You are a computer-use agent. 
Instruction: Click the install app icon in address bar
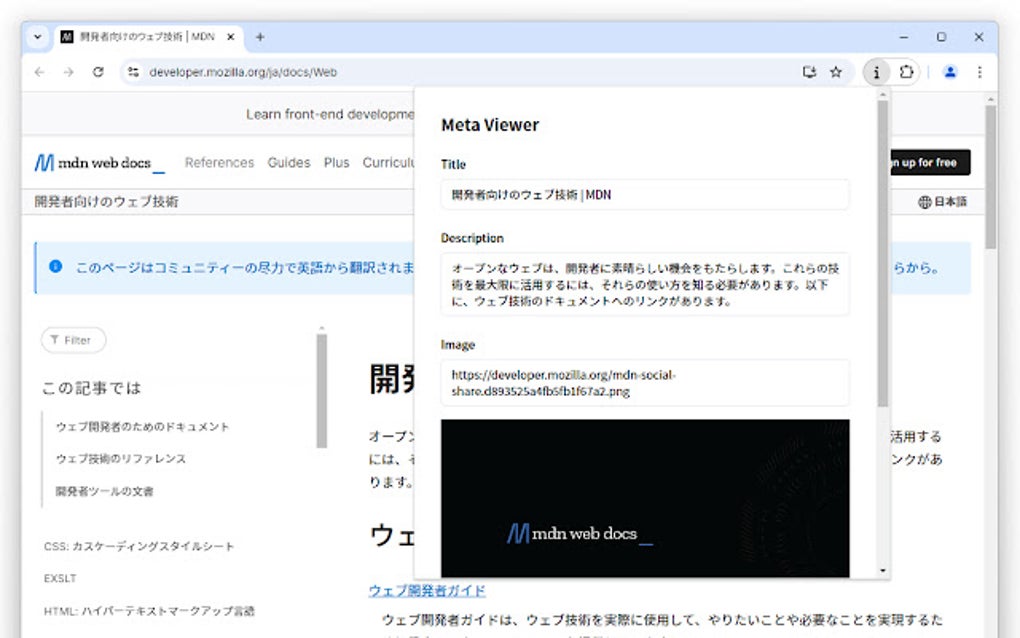click(x=809, y=72)
